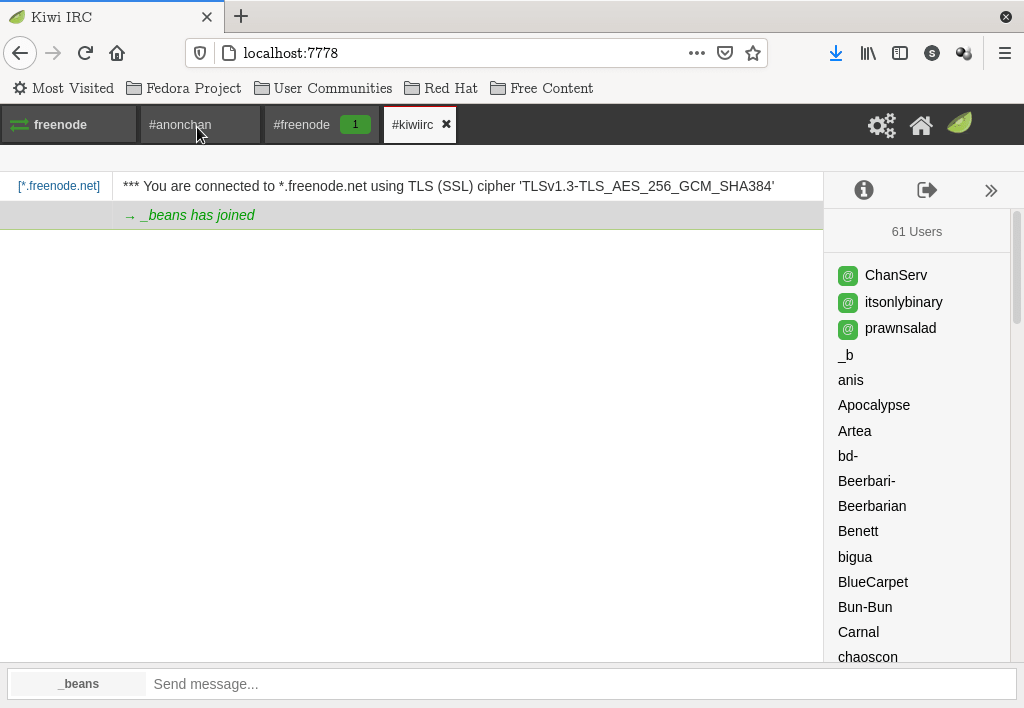Open the page actions ellipsis menu

pos(696,53)
